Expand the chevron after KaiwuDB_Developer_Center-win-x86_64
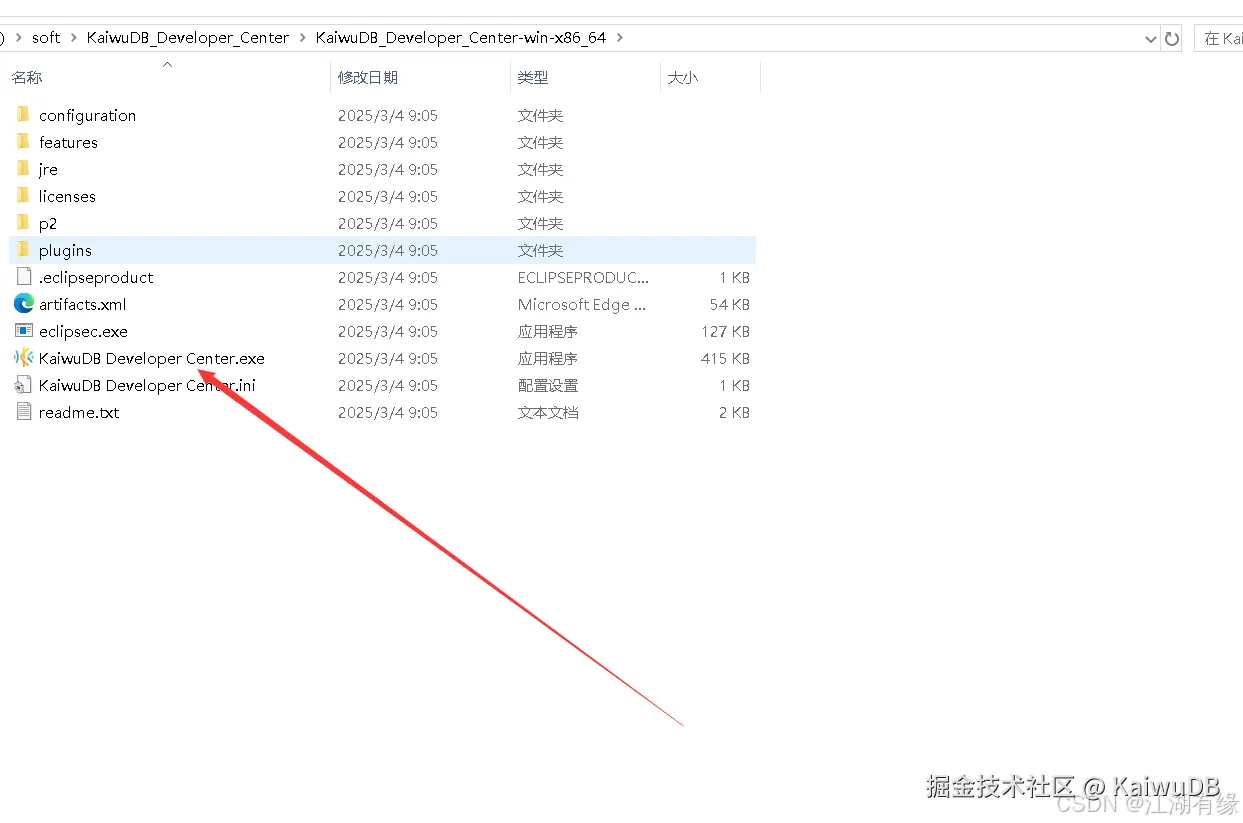 click(620, 38)
